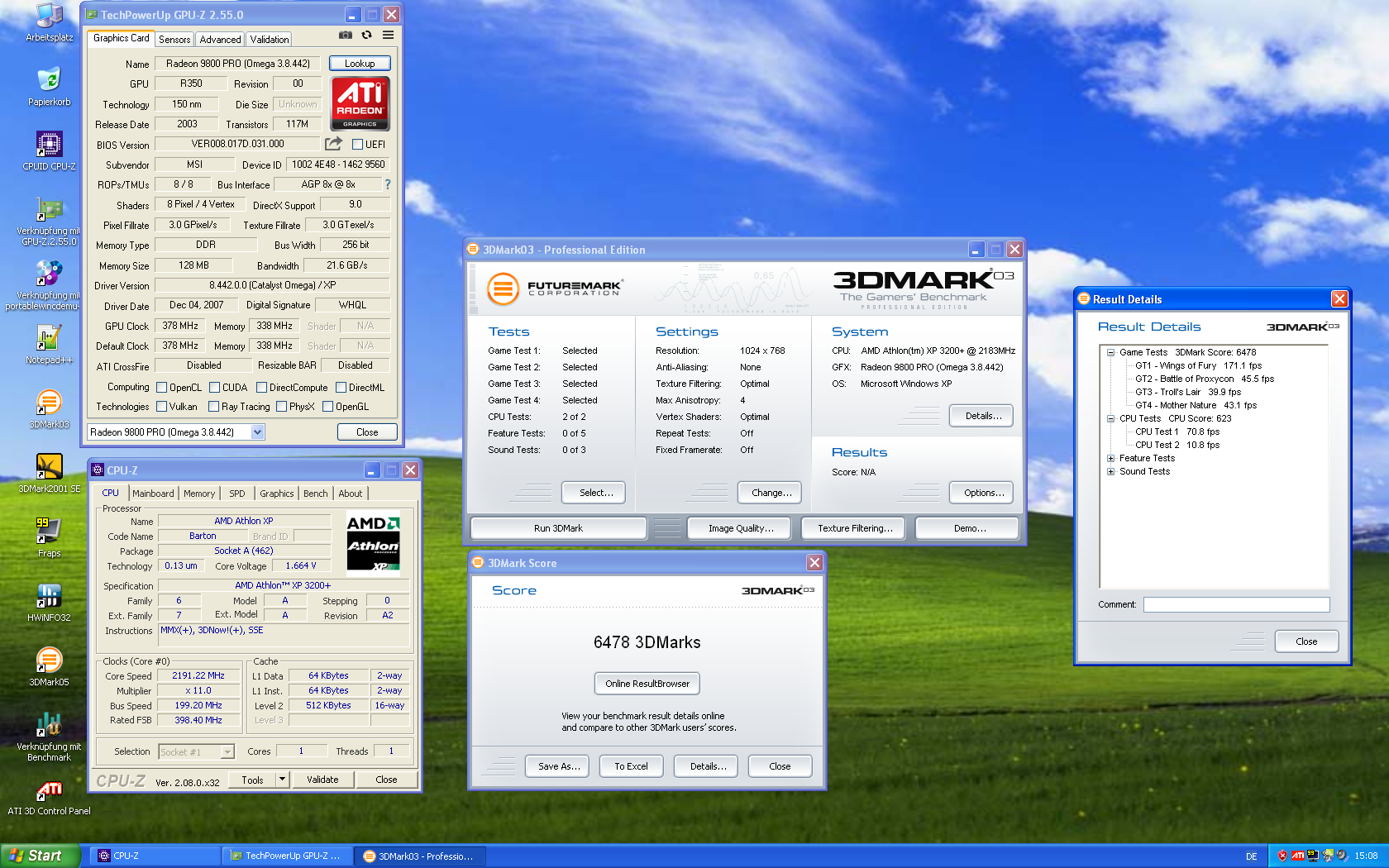This screenshot has width=1389, height=868.
Task: Launch the 3DMark05 desktop icon
Action: (x=50, y=667)
